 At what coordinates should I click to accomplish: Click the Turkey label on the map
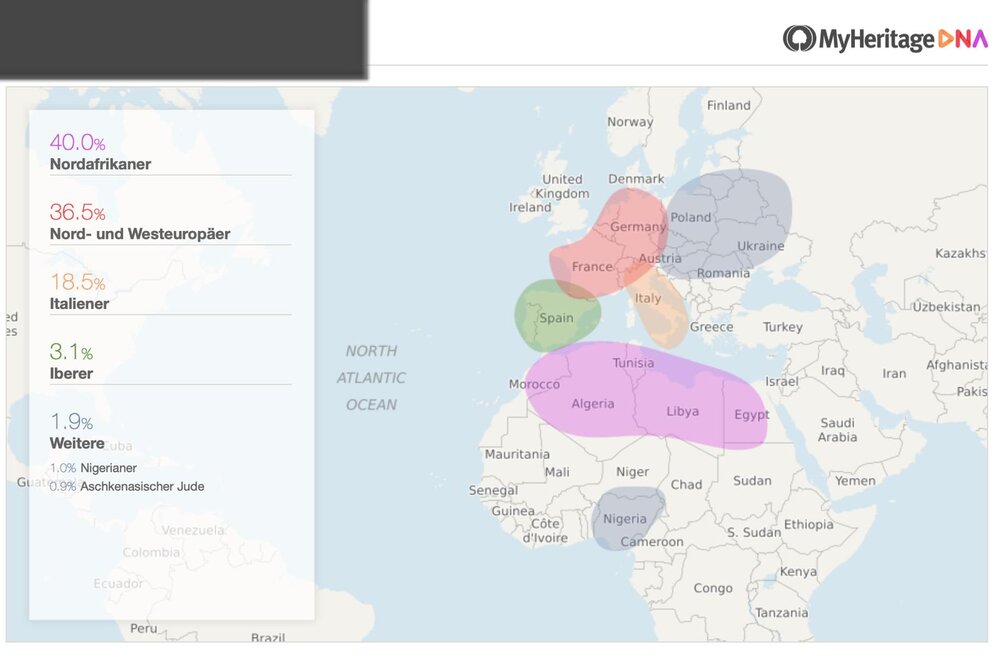click(x=782, y=327)
